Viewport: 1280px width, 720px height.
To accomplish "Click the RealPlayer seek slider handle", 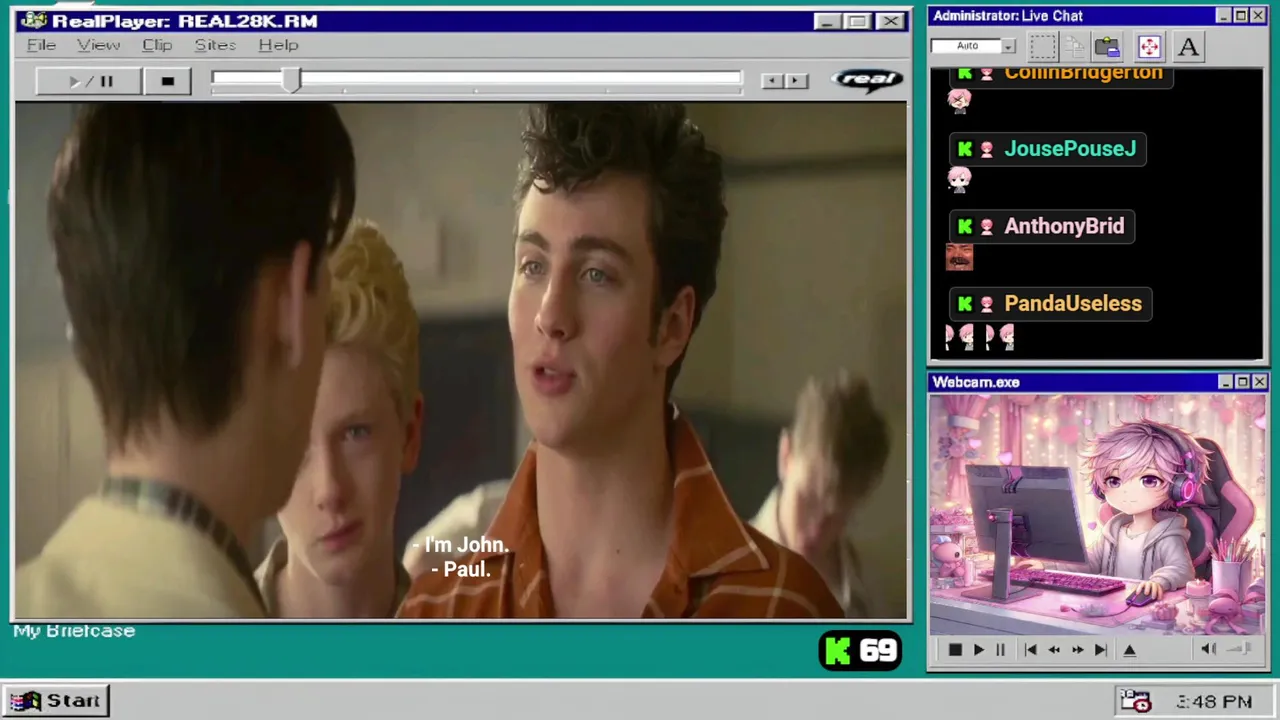I will pos(290,81).
